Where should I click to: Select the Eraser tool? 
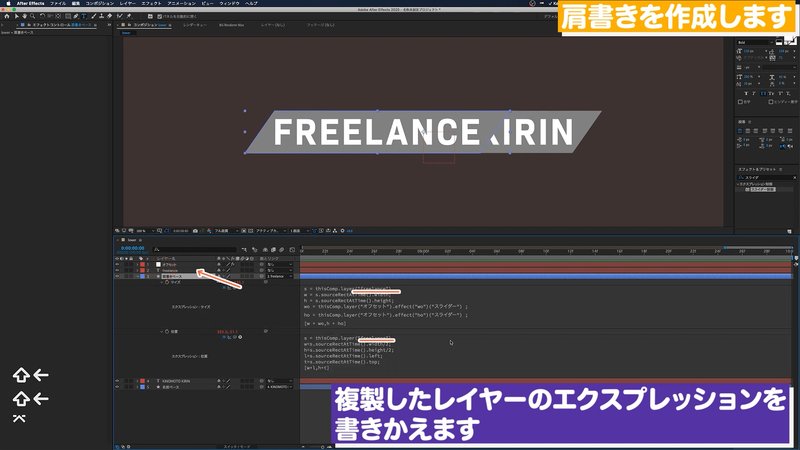click(x=109, y=16)
